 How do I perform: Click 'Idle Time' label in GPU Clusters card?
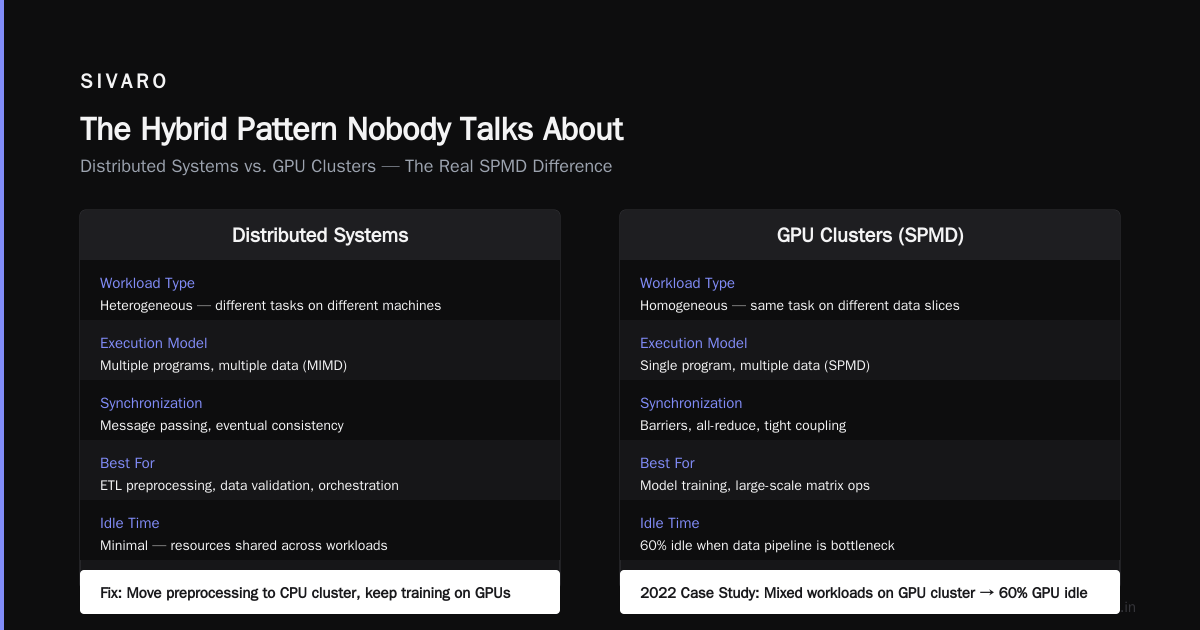tap(669, 523)
